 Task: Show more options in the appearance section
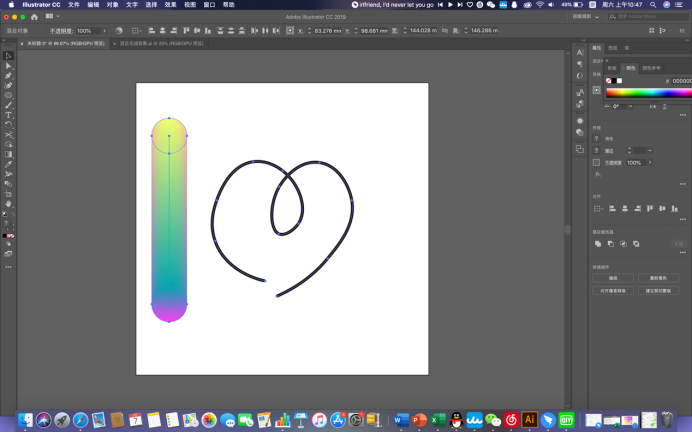(683, 184)
